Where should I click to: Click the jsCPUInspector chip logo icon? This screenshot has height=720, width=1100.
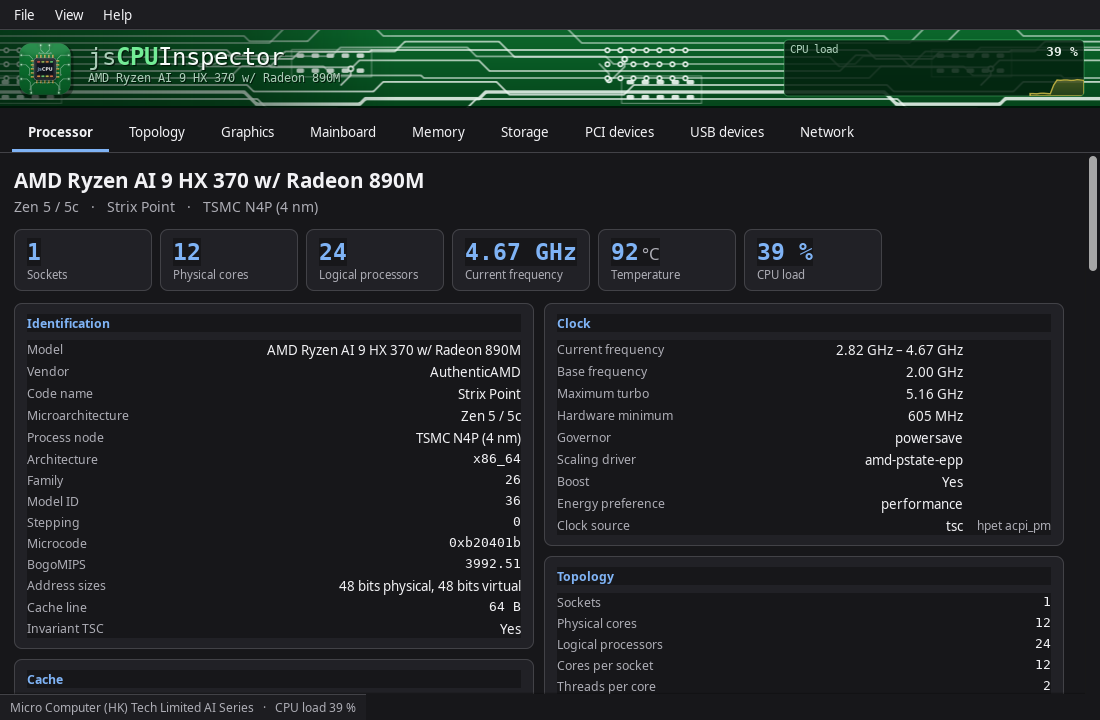[x=45, y=69]
